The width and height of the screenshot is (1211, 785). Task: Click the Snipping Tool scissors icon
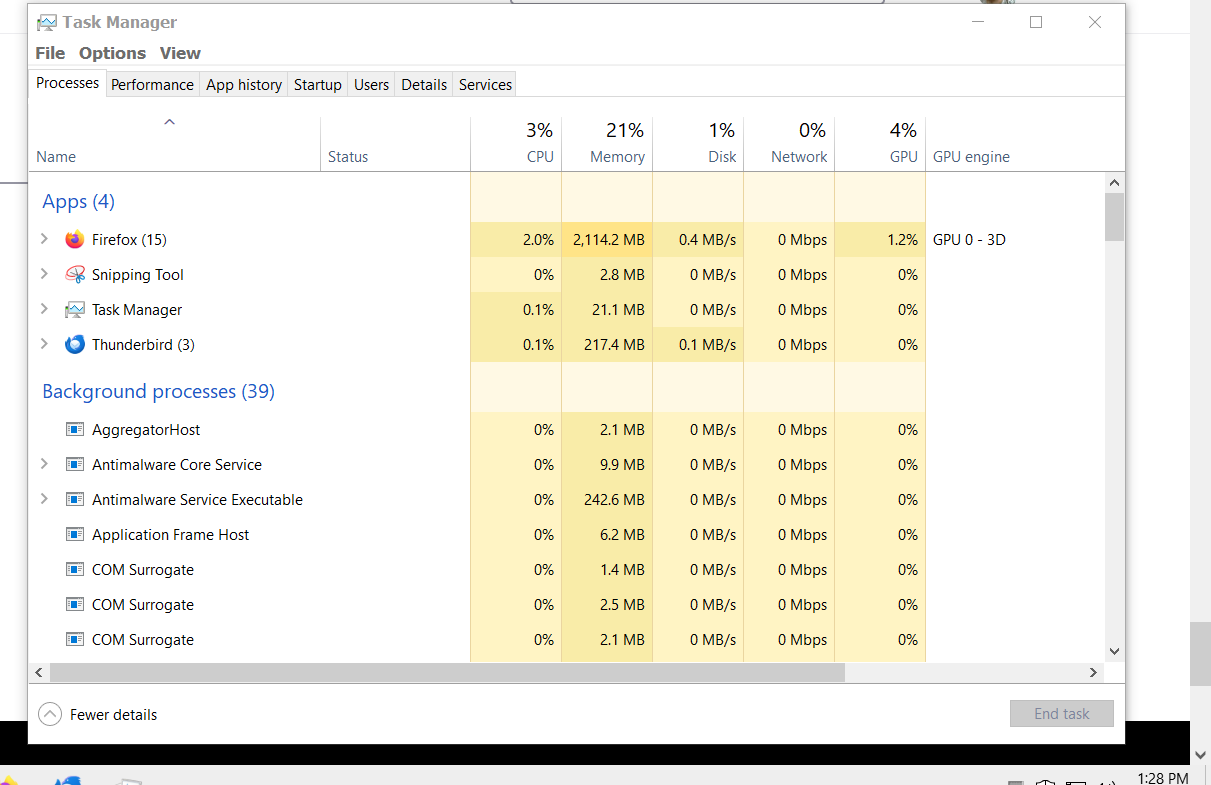pos(74,275)
